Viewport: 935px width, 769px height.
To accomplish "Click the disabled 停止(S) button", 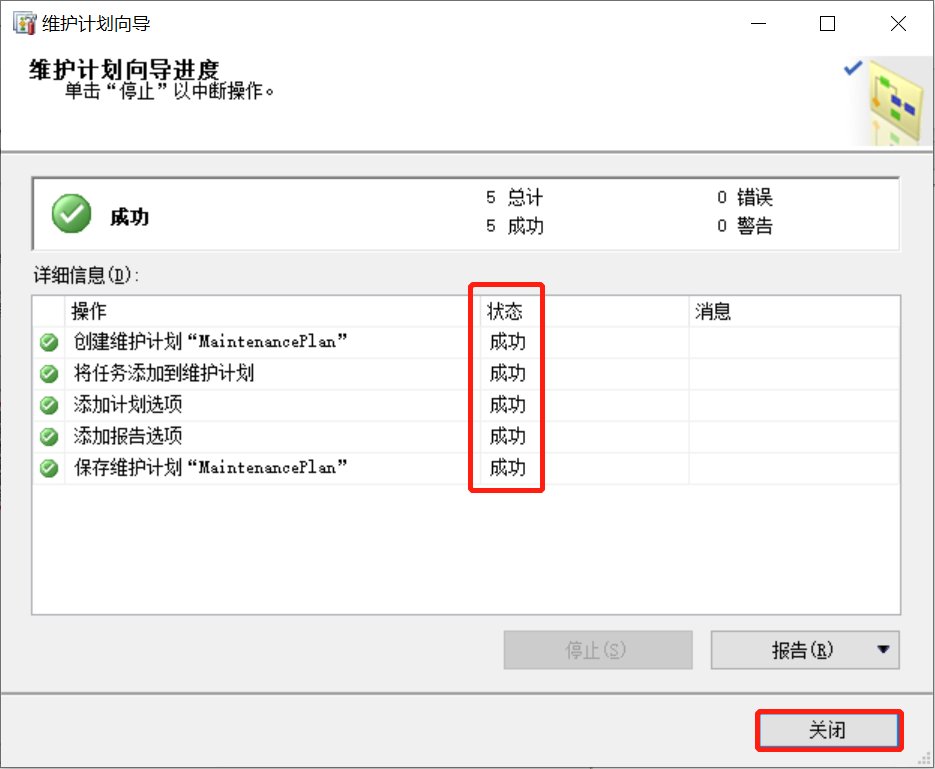I will pos(598,650).
